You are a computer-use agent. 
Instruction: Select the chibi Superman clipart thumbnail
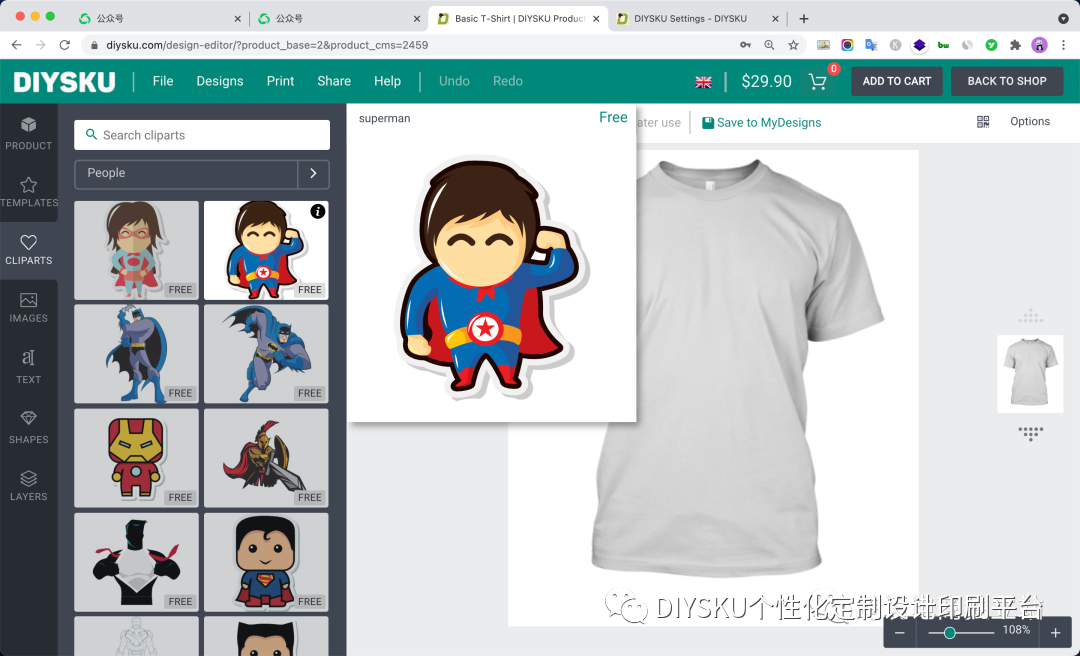(x=266, y=562)
